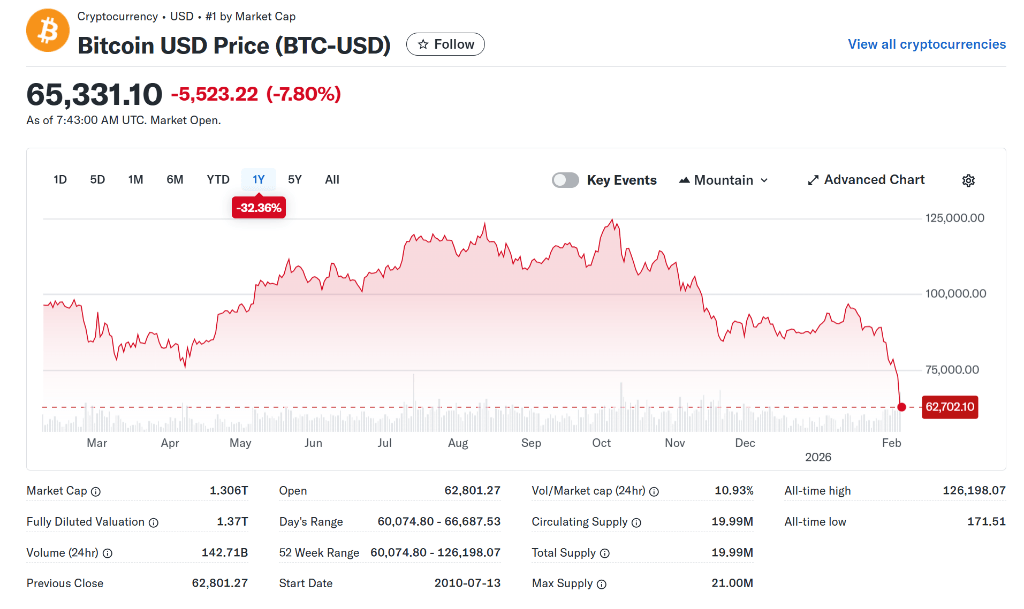
Task: Click the Bitcoin logo icon
Action: pos(47,30)
